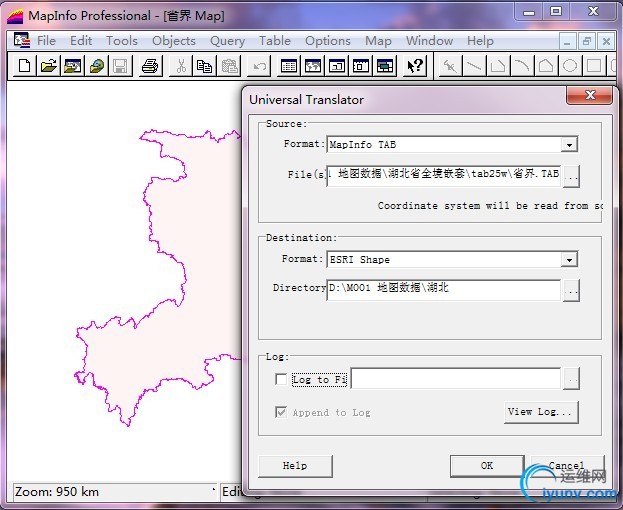623x510 pixels.
Task: Select the Arc drawing tool
Action: click(x=522, y=66)
